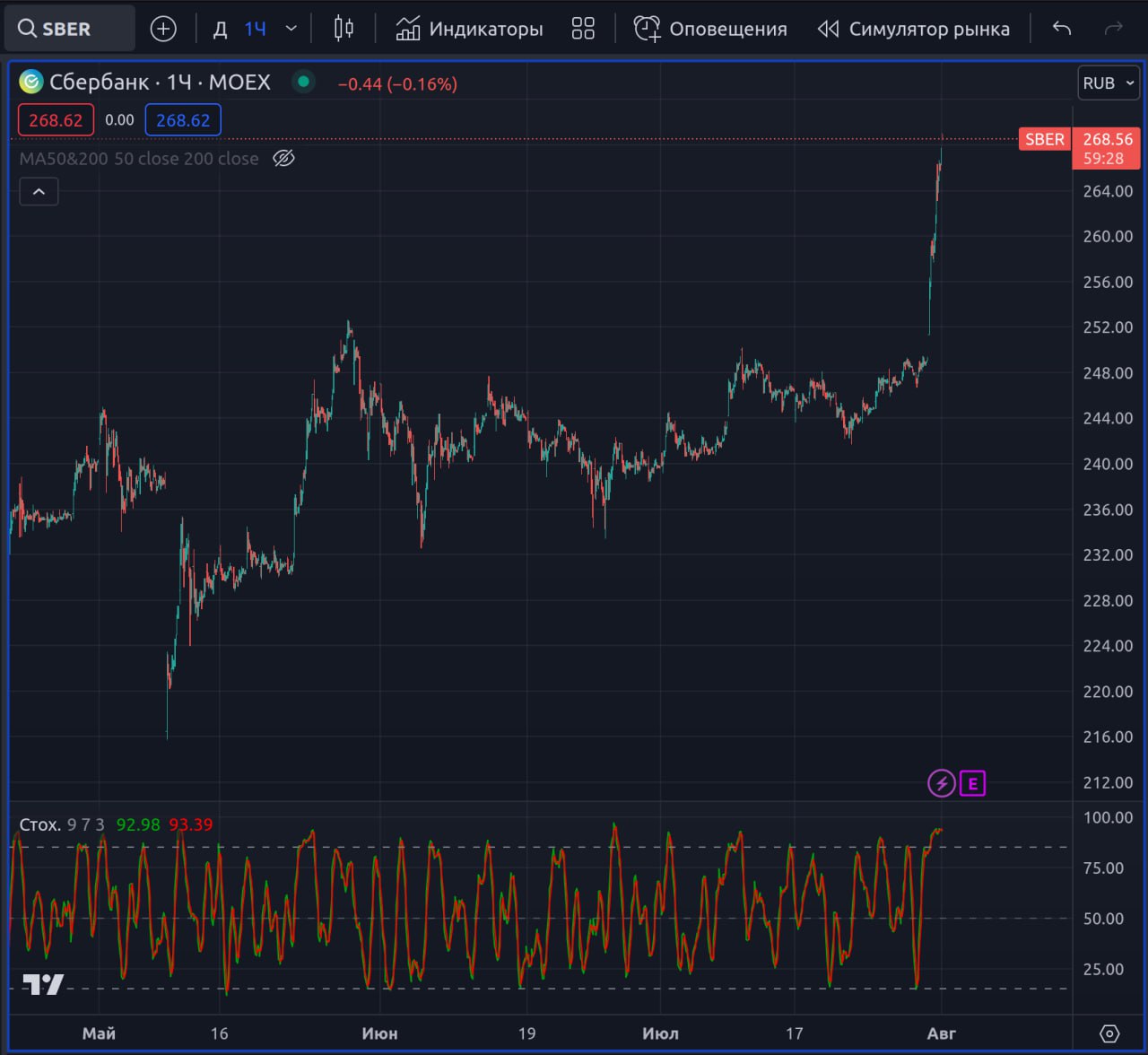The height and width of the screenshot is (1055, 1148).
Task: Click the 75.00 stochastic axis label
Action: [1103, 868]
